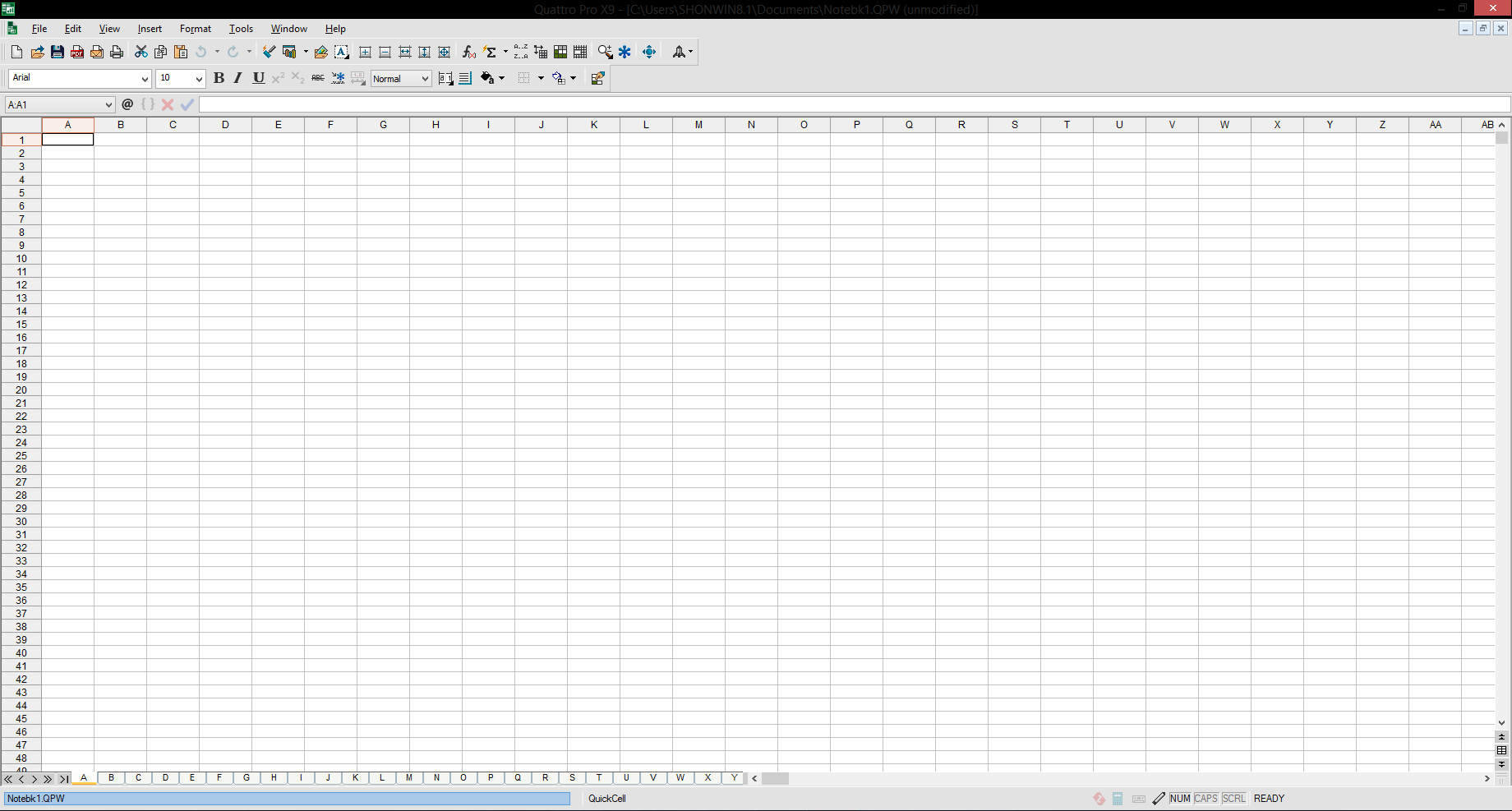Click the Open folder icon
This screenshot has width=1512, height=811.
click(x=38, y=52)
